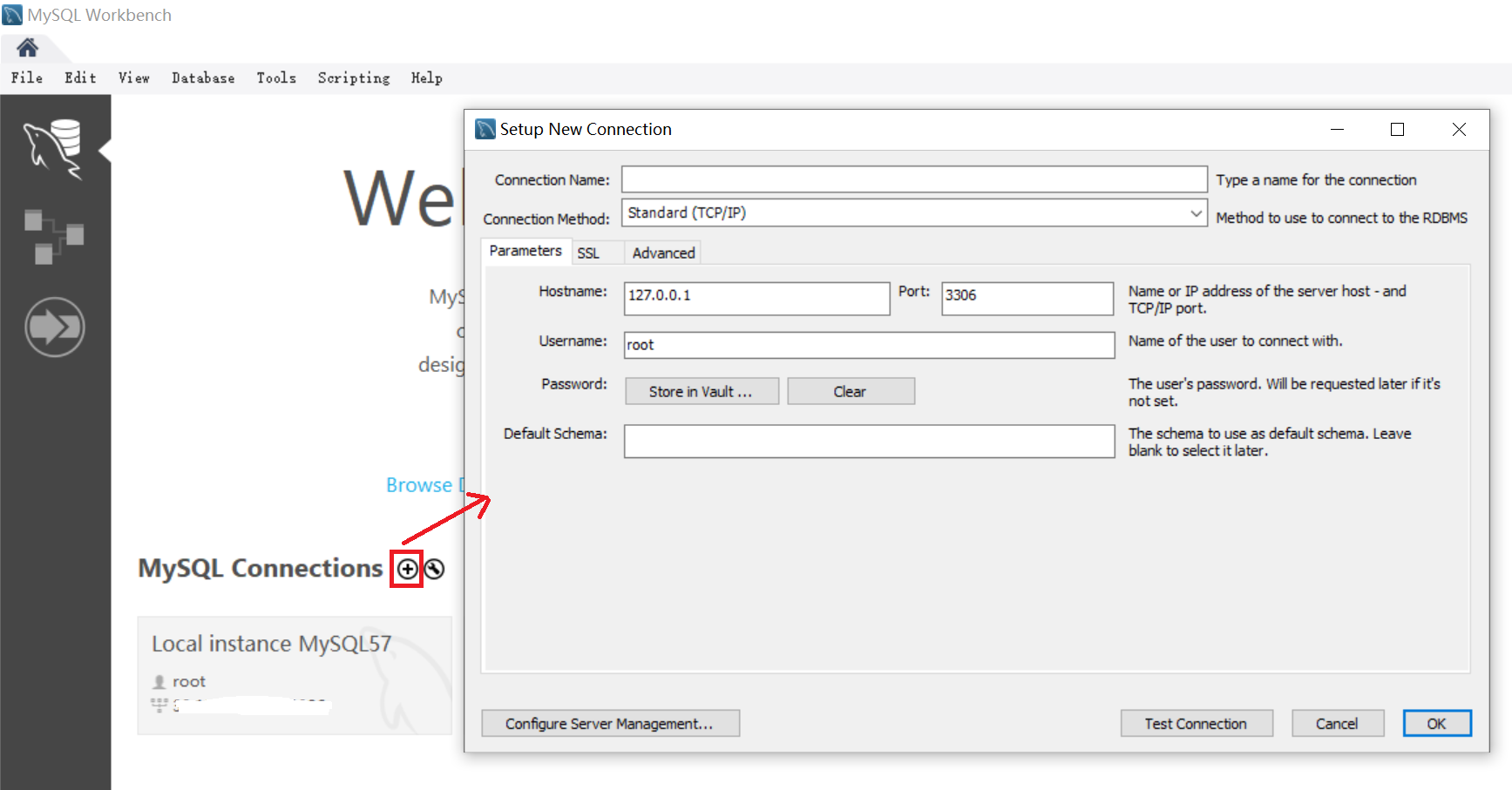Open the File menu
This screenshot has height=790, width=1512.
coord(27,78)
